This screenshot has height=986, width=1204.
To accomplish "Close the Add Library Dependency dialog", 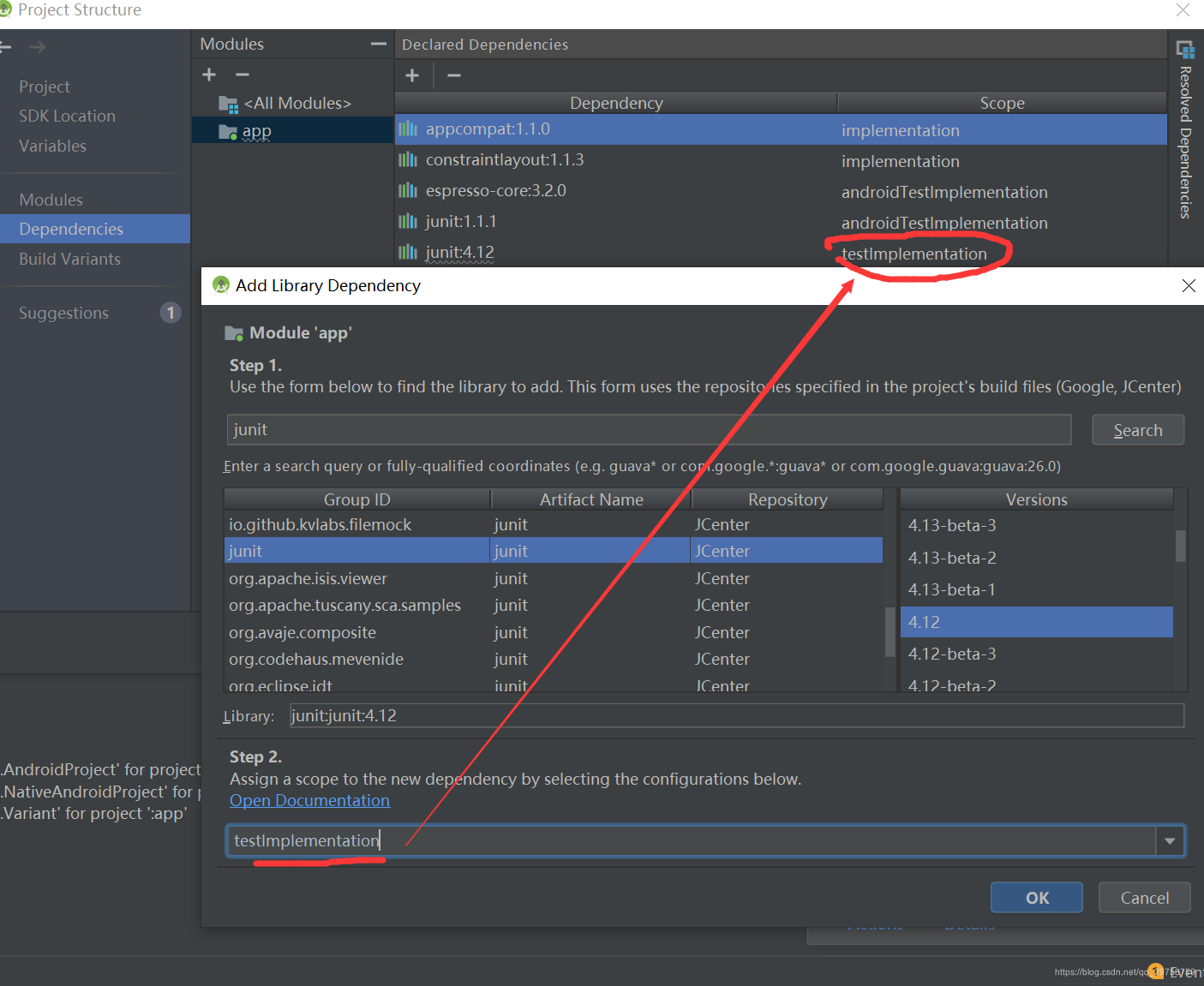I will 1189,286.
